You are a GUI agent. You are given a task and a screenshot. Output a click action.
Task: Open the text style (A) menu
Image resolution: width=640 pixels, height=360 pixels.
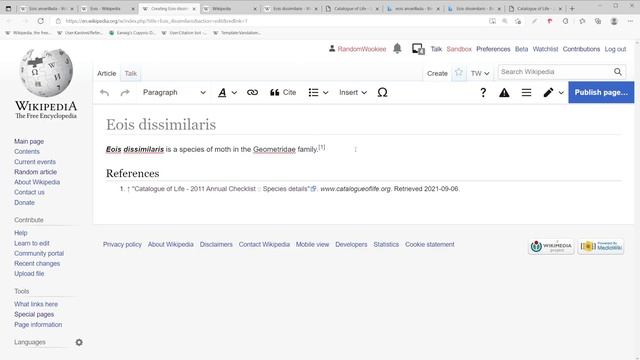pos(227,93)
